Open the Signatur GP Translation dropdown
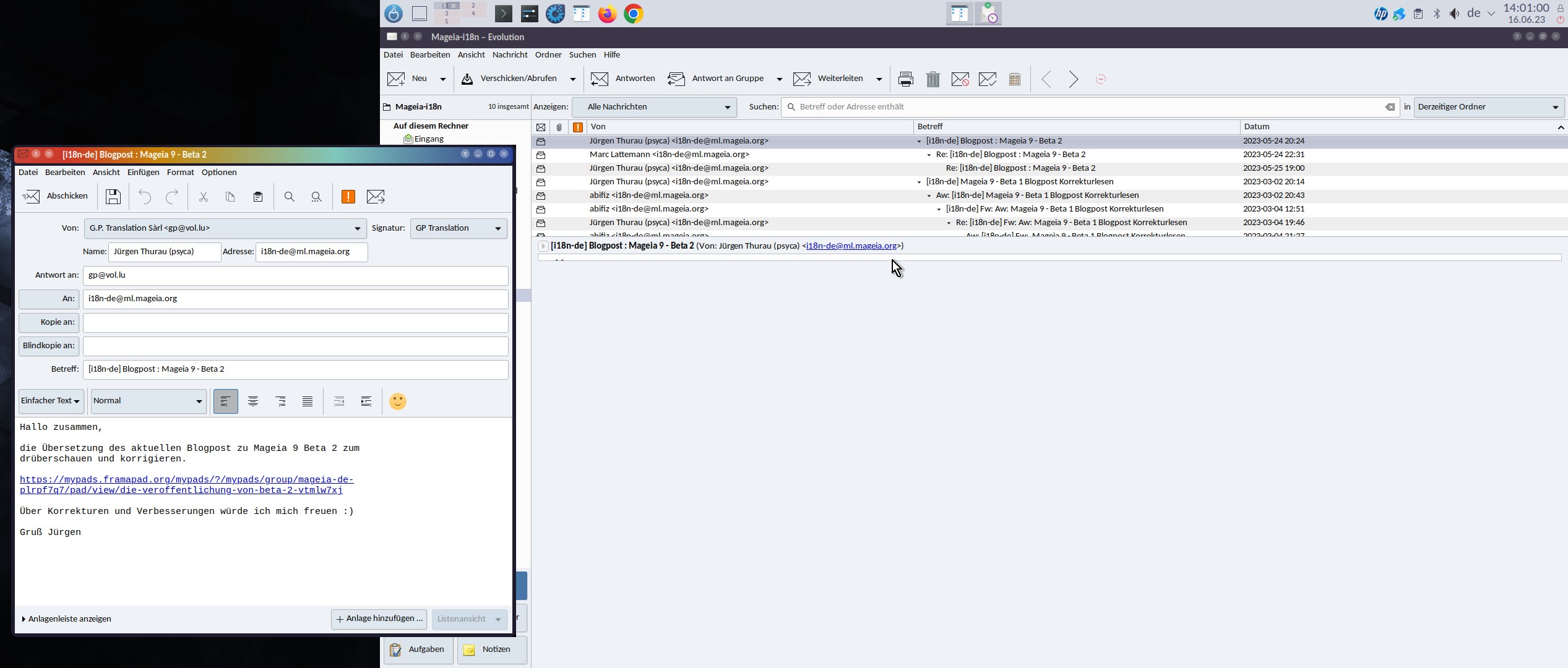1568x668 pixels. coord(459,228)
